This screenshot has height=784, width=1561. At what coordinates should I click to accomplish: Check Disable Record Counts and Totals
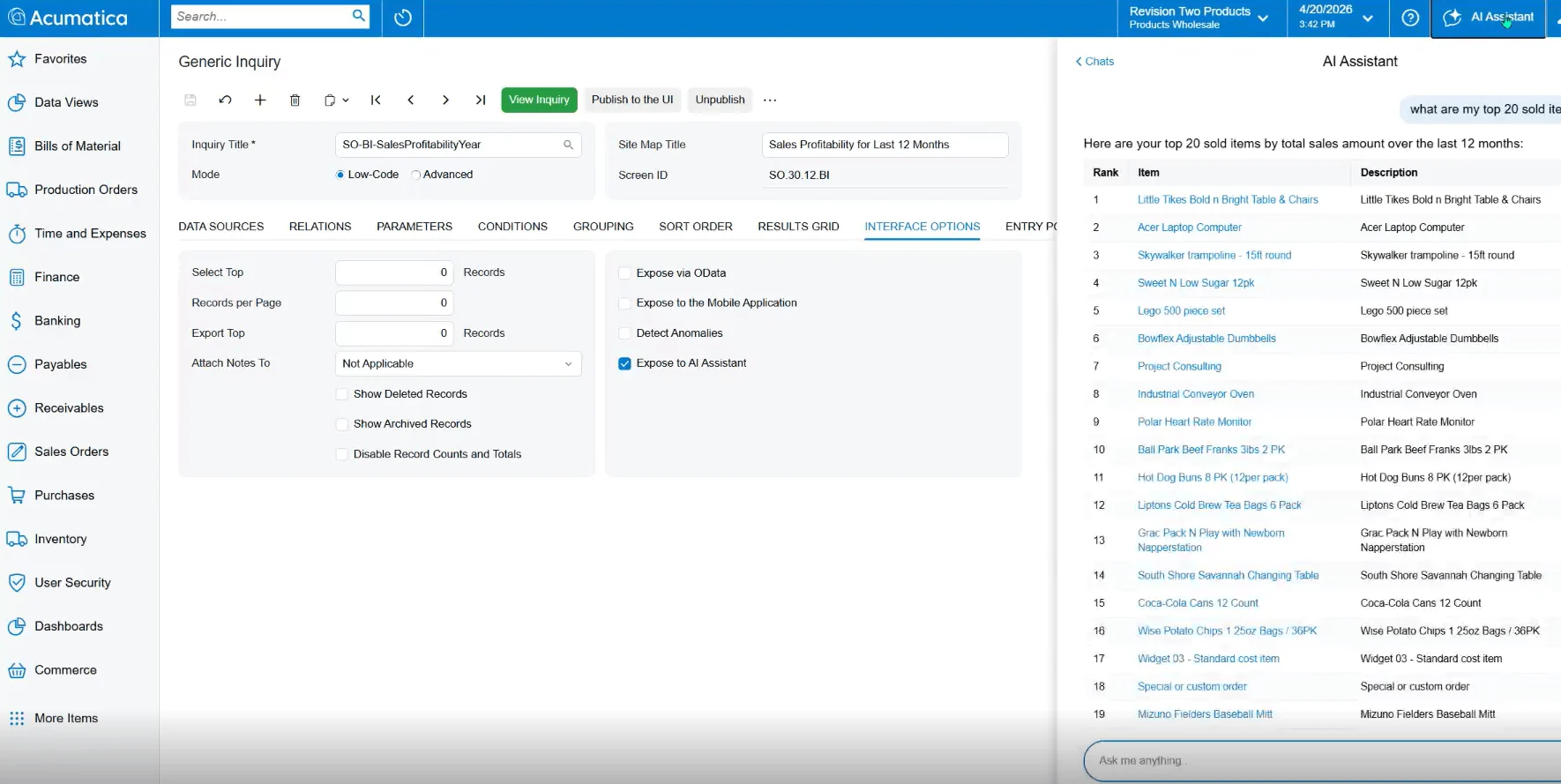tap(342, 454)
